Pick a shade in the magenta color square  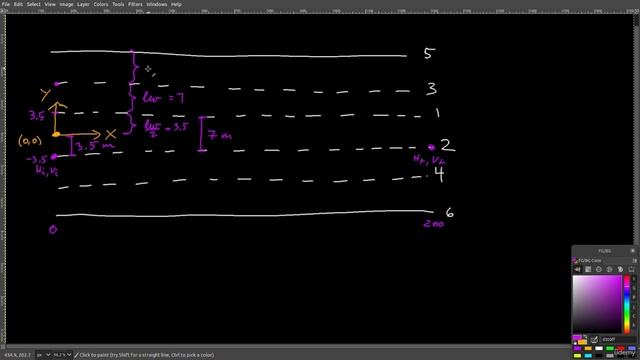[597, 304]
